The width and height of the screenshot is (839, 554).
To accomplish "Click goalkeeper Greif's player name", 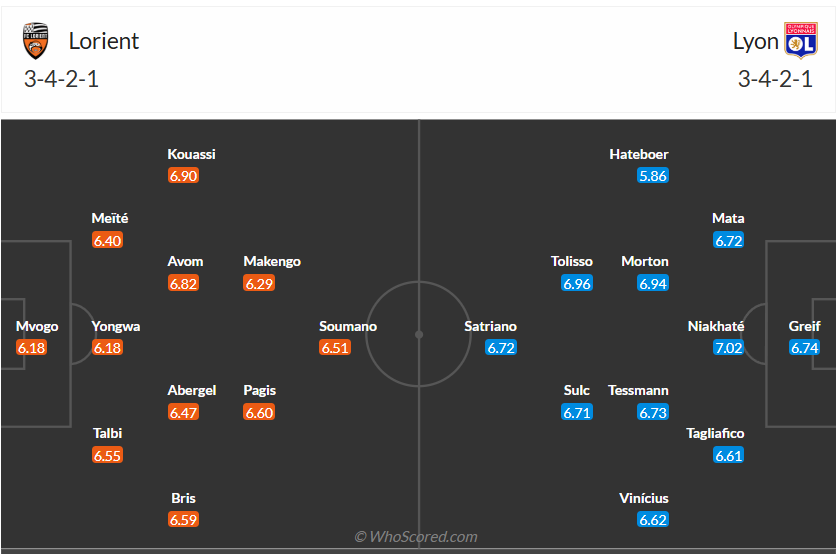I will click(804, 326).
